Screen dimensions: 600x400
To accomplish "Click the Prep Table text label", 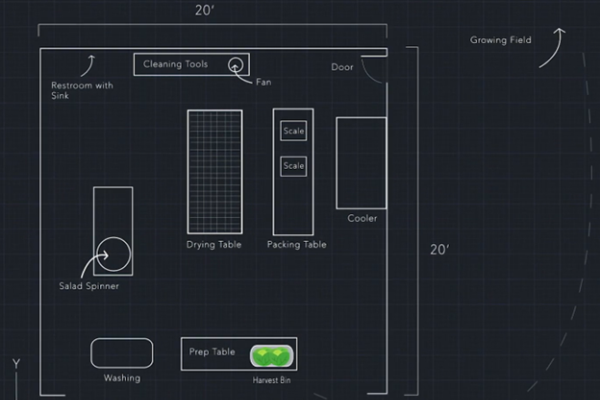I will pos(212,352).
